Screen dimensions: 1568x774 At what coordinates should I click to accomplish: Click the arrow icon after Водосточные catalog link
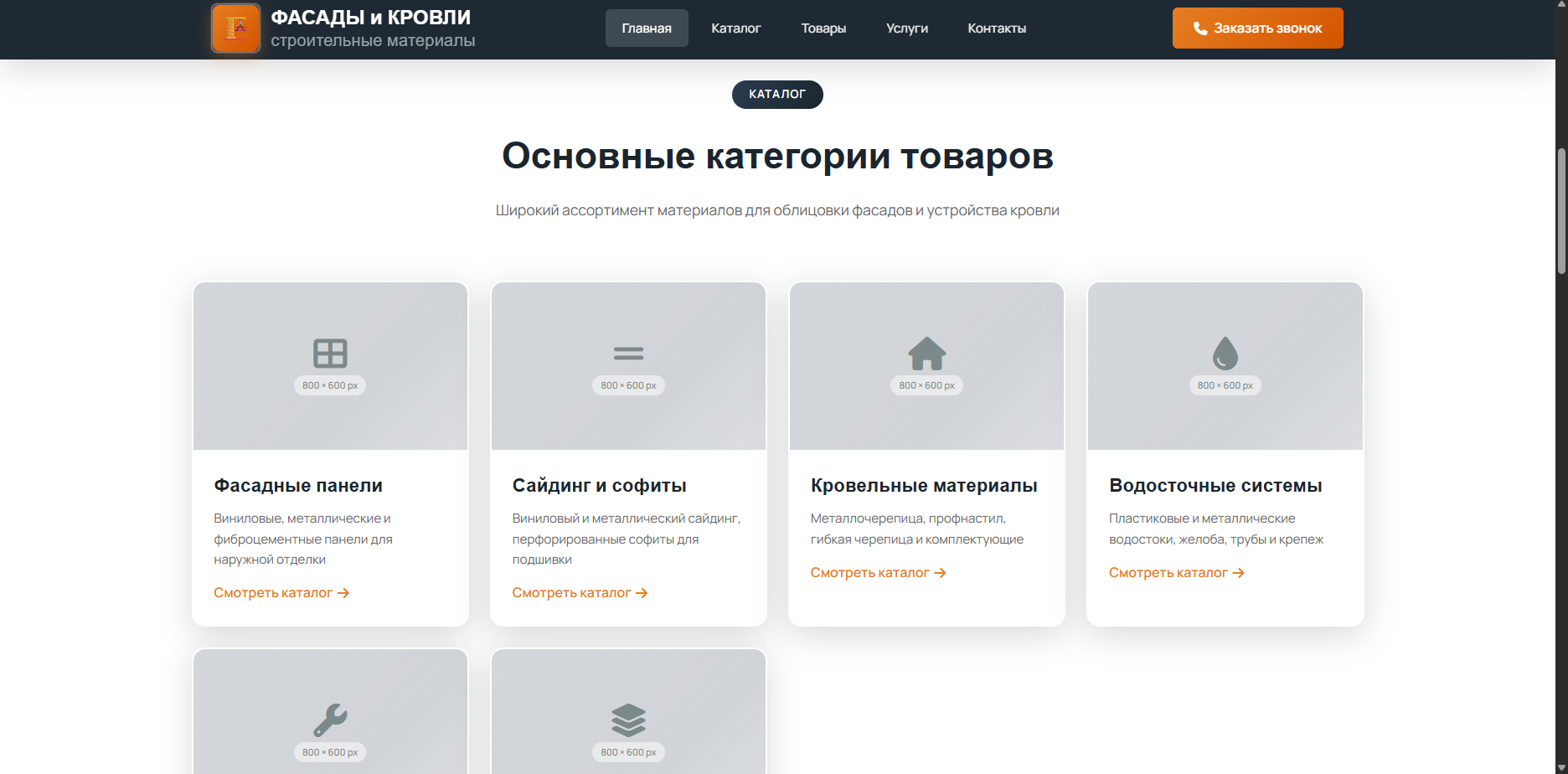pos(1239,573)
